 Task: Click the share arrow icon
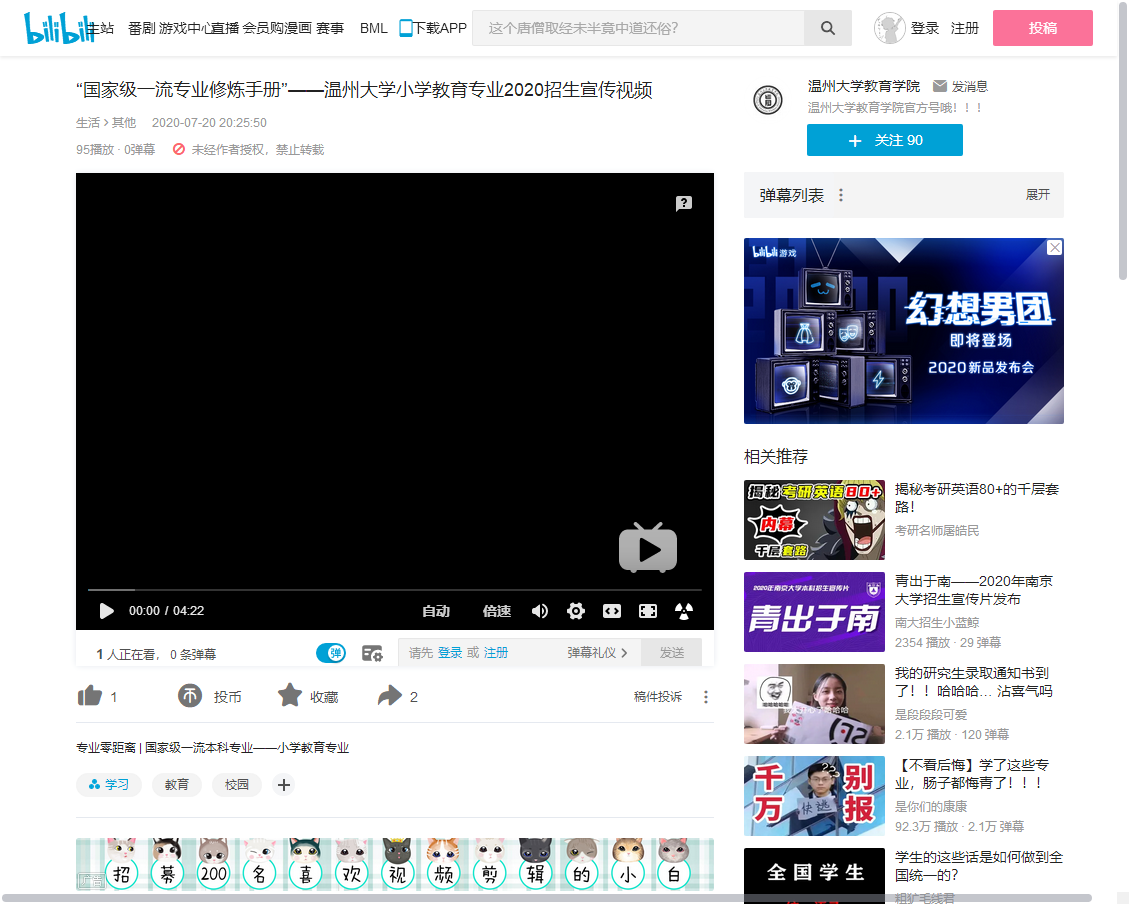(x=389, y=696)
